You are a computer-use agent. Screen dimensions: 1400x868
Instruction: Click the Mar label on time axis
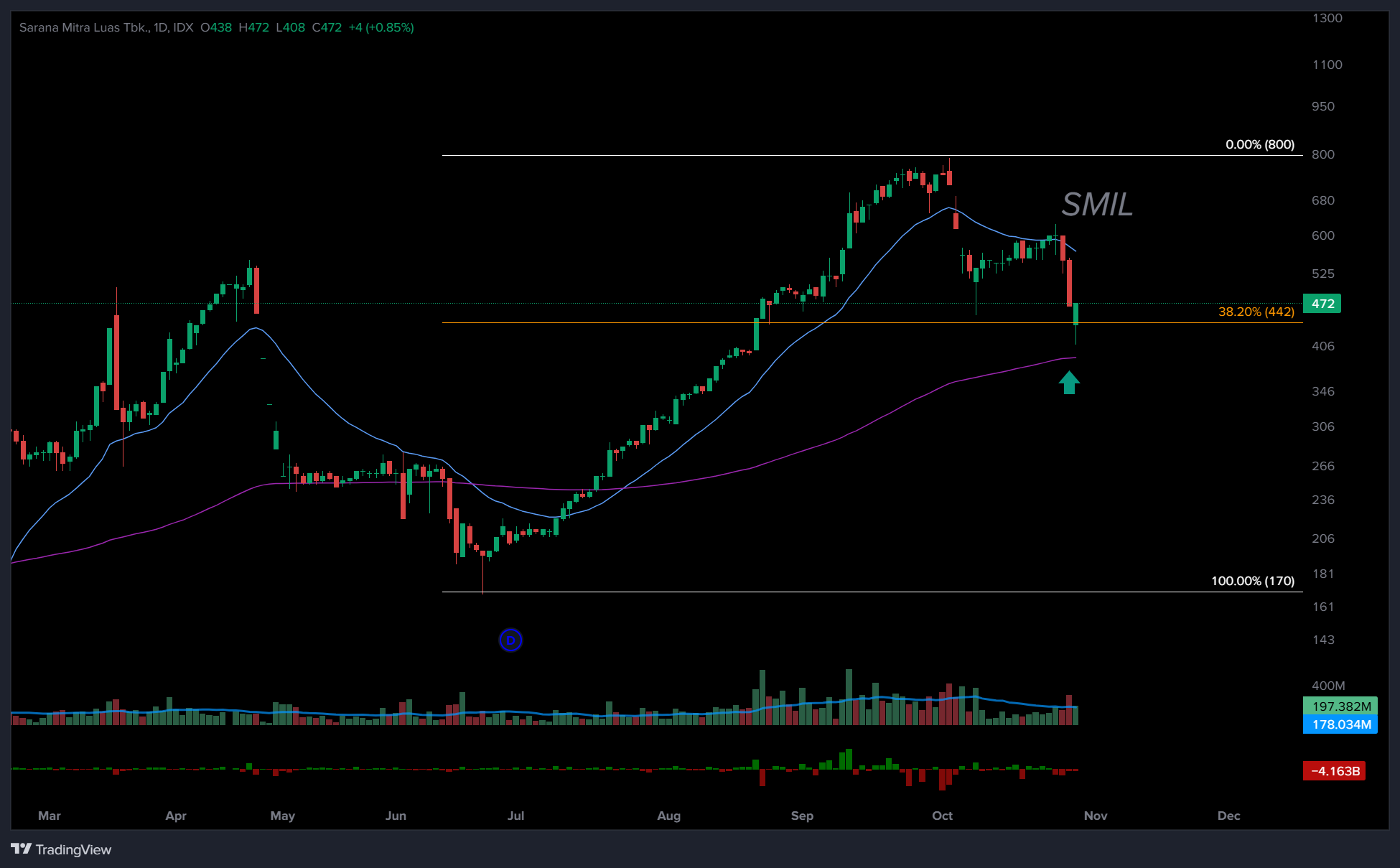tap(50, 816)
